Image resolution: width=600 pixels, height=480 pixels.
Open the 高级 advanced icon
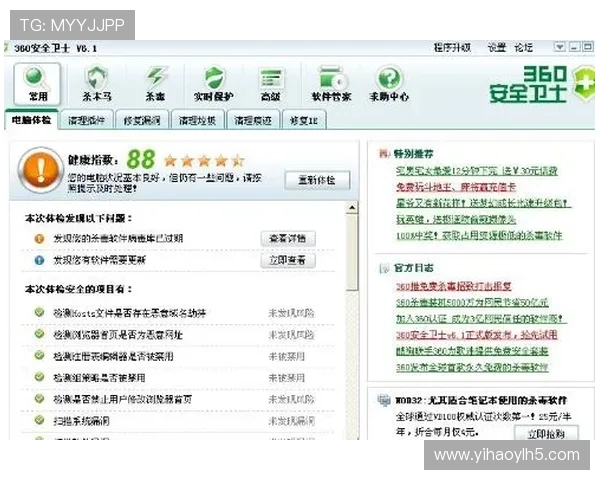click(271, 84)
